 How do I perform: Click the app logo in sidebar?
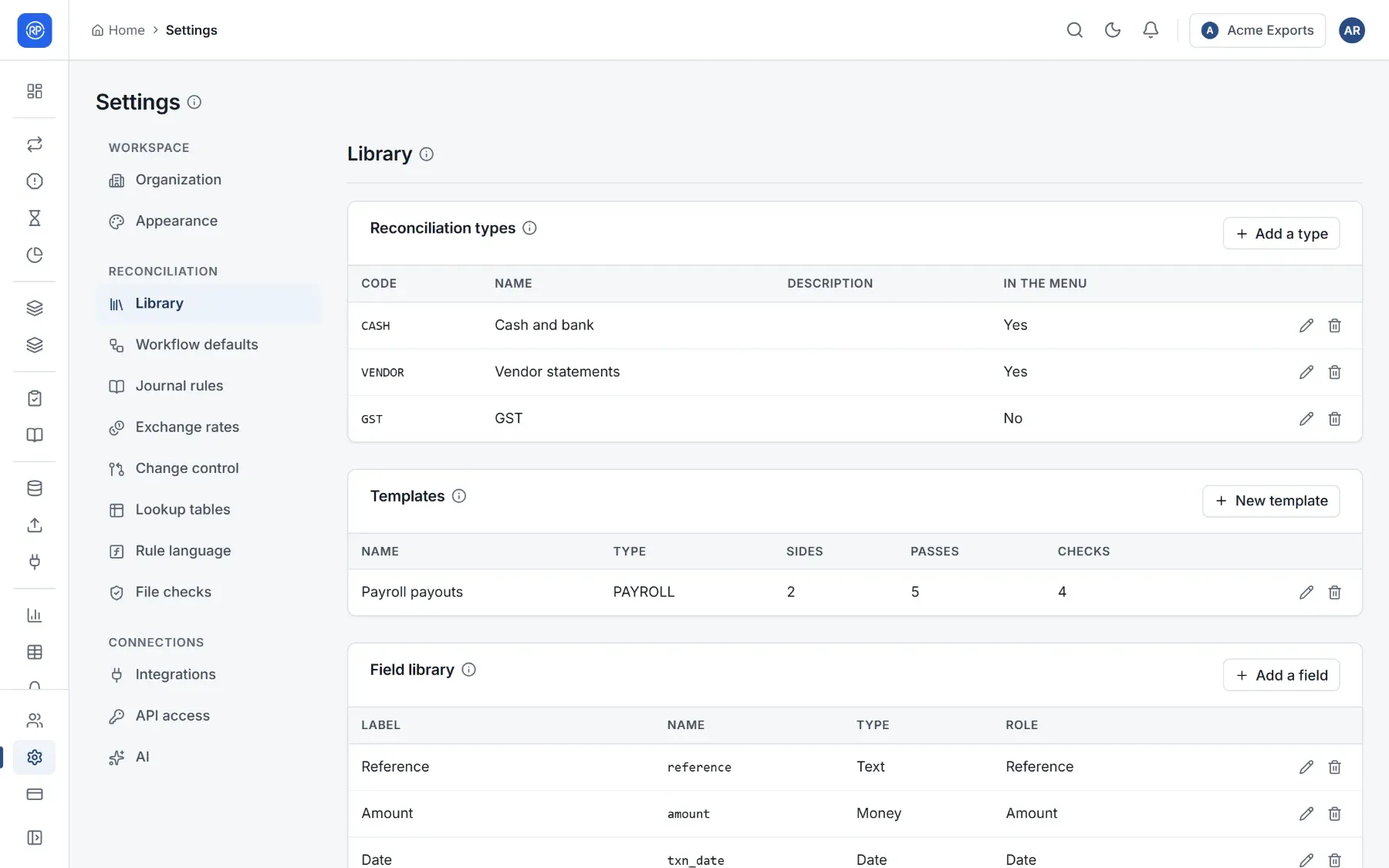point(34,30)
